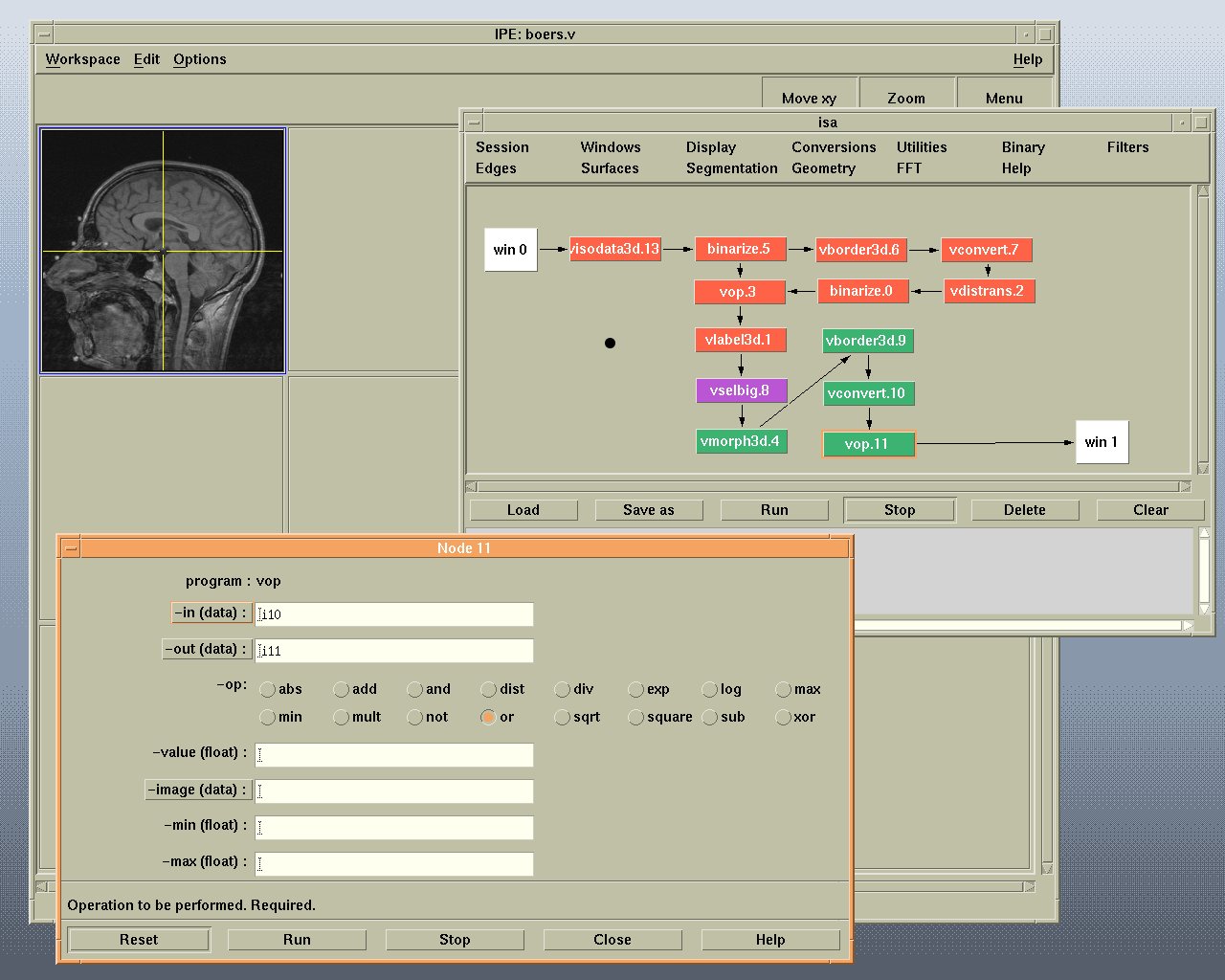The image size is (1225, 980).
Task: Click the -value (float) input field
Action: click(393, 755)
